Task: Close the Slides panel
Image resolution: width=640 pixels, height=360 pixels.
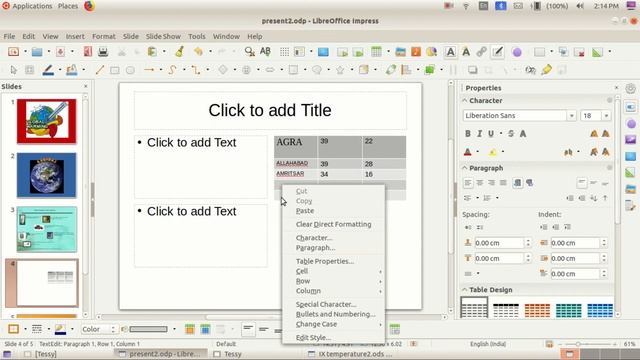Action: coord(86,87)
